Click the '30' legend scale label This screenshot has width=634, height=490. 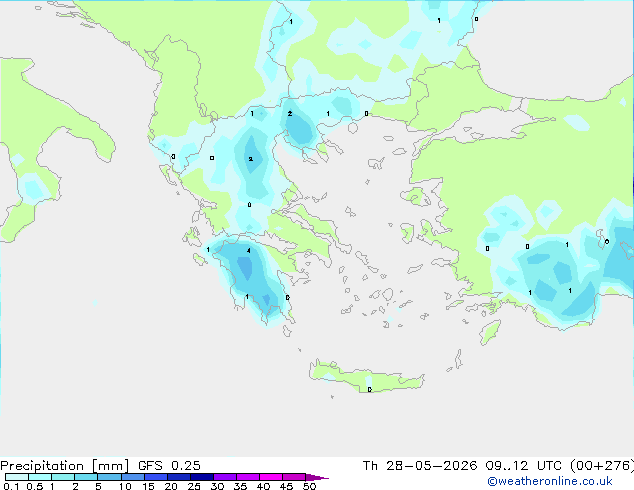click(217, 486)
